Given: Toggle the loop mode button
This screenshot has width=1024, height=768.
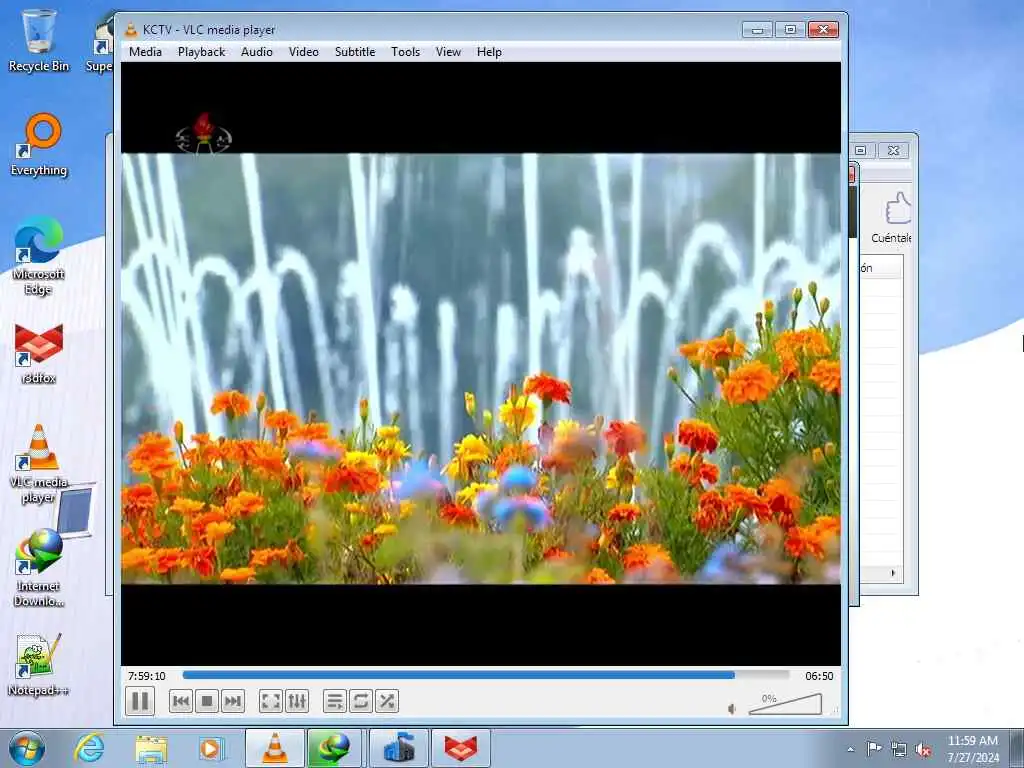Looking at the screenshot, I should [360, 701].
